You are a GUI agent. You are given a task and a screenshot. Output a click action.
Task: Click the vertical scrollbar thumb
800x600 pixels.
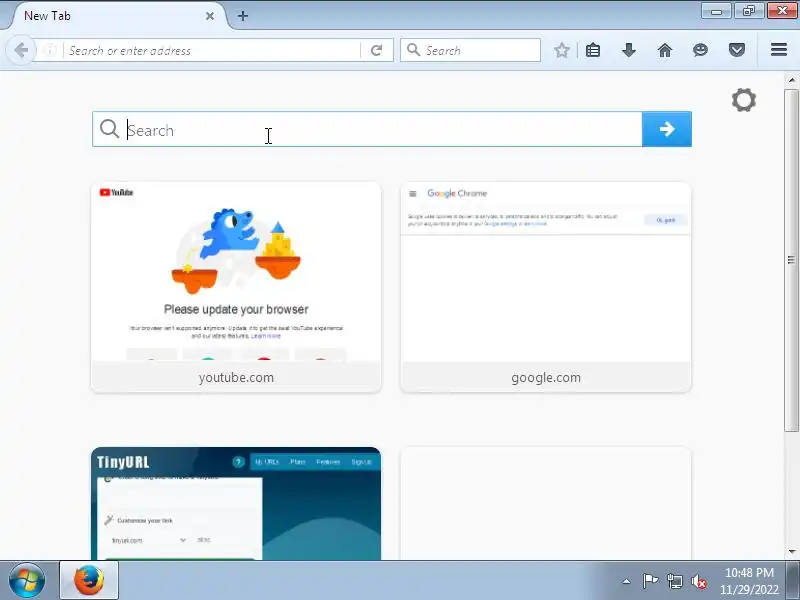(x=791, y=260)
